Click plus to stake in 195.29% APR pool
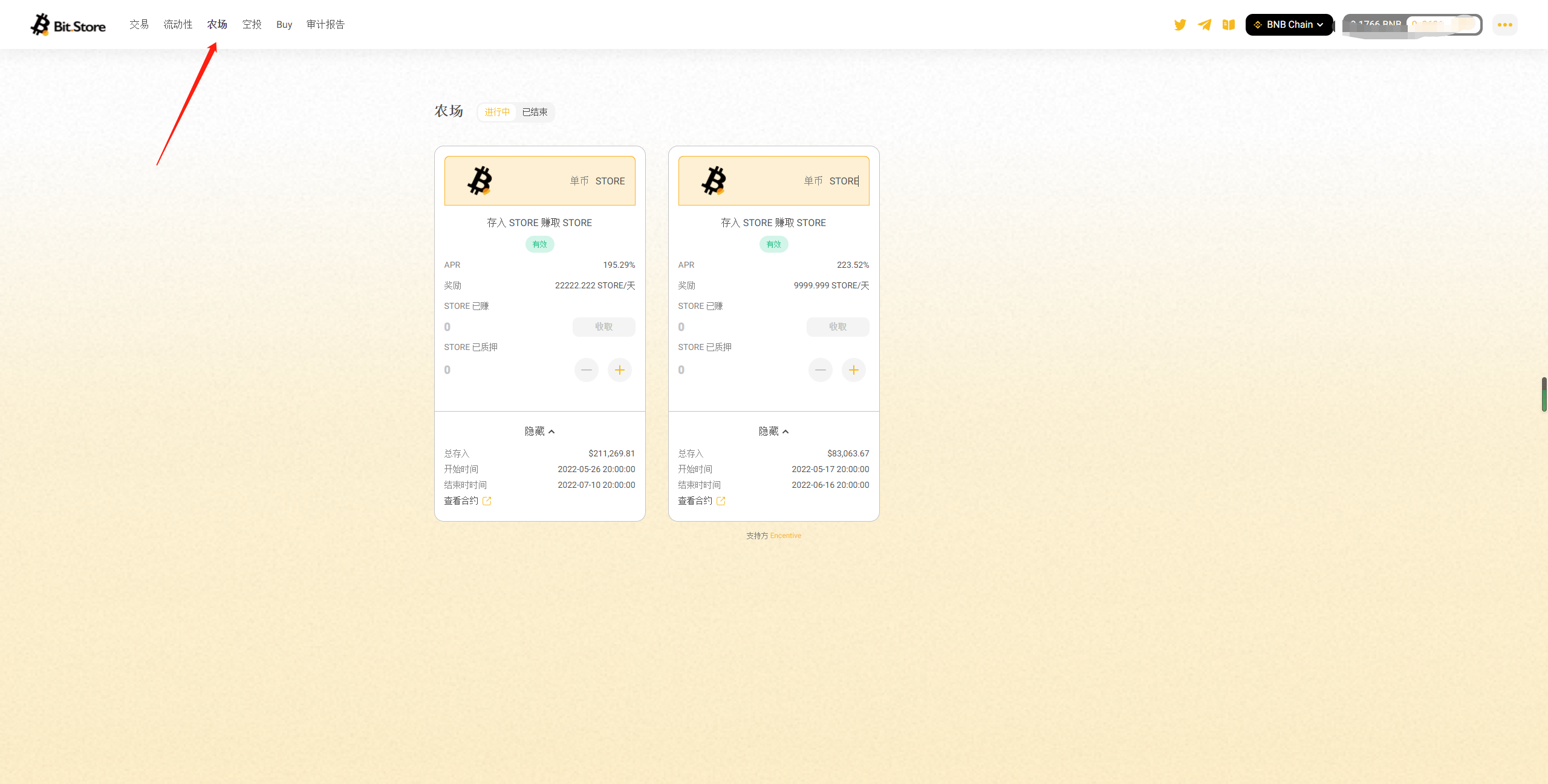The width and height of the screenshot is (1548, 784). click(620, 370)
